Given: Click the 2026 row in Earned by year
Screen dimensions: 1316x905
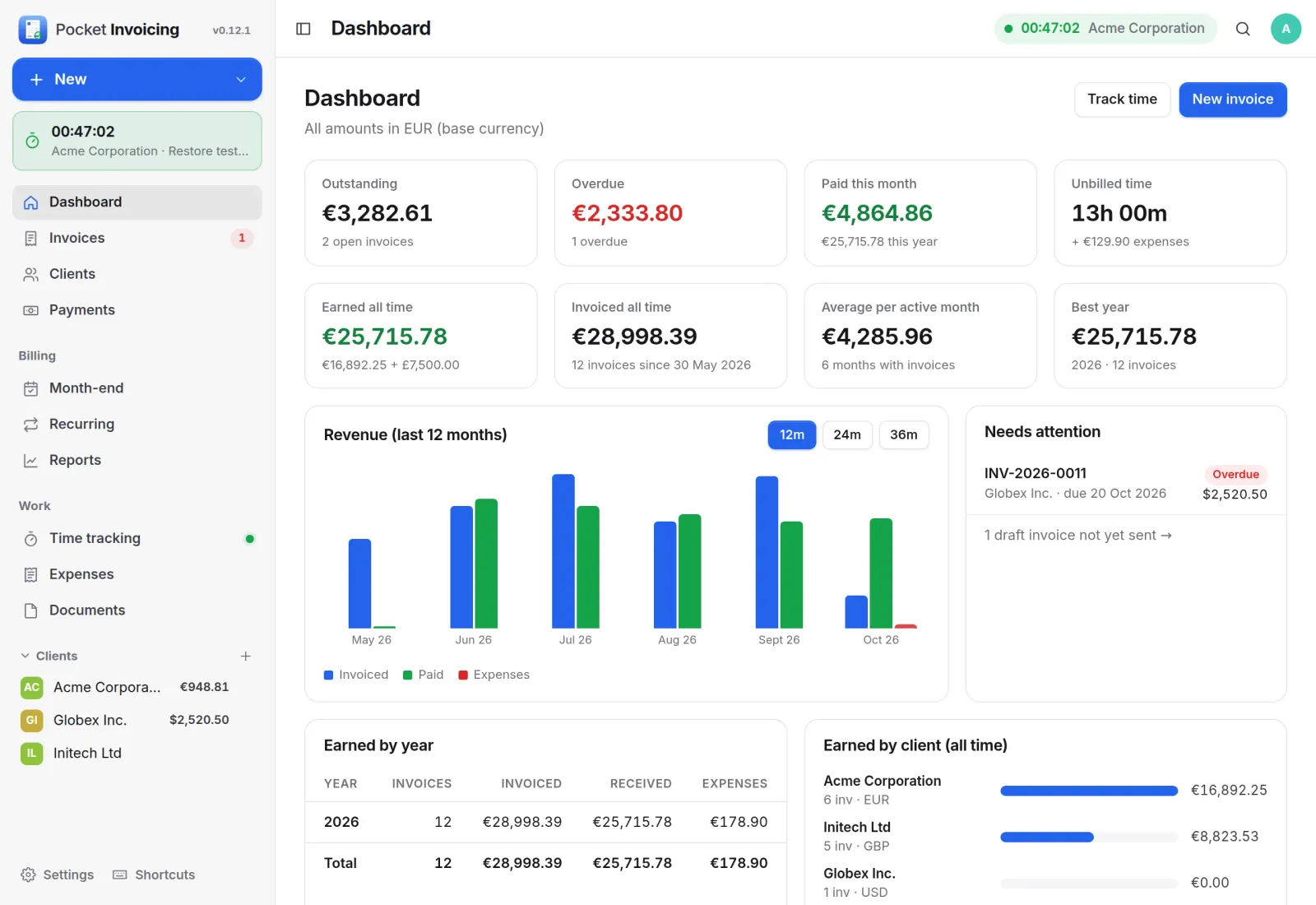Looking at the screenshot, I should click(546, 822).
